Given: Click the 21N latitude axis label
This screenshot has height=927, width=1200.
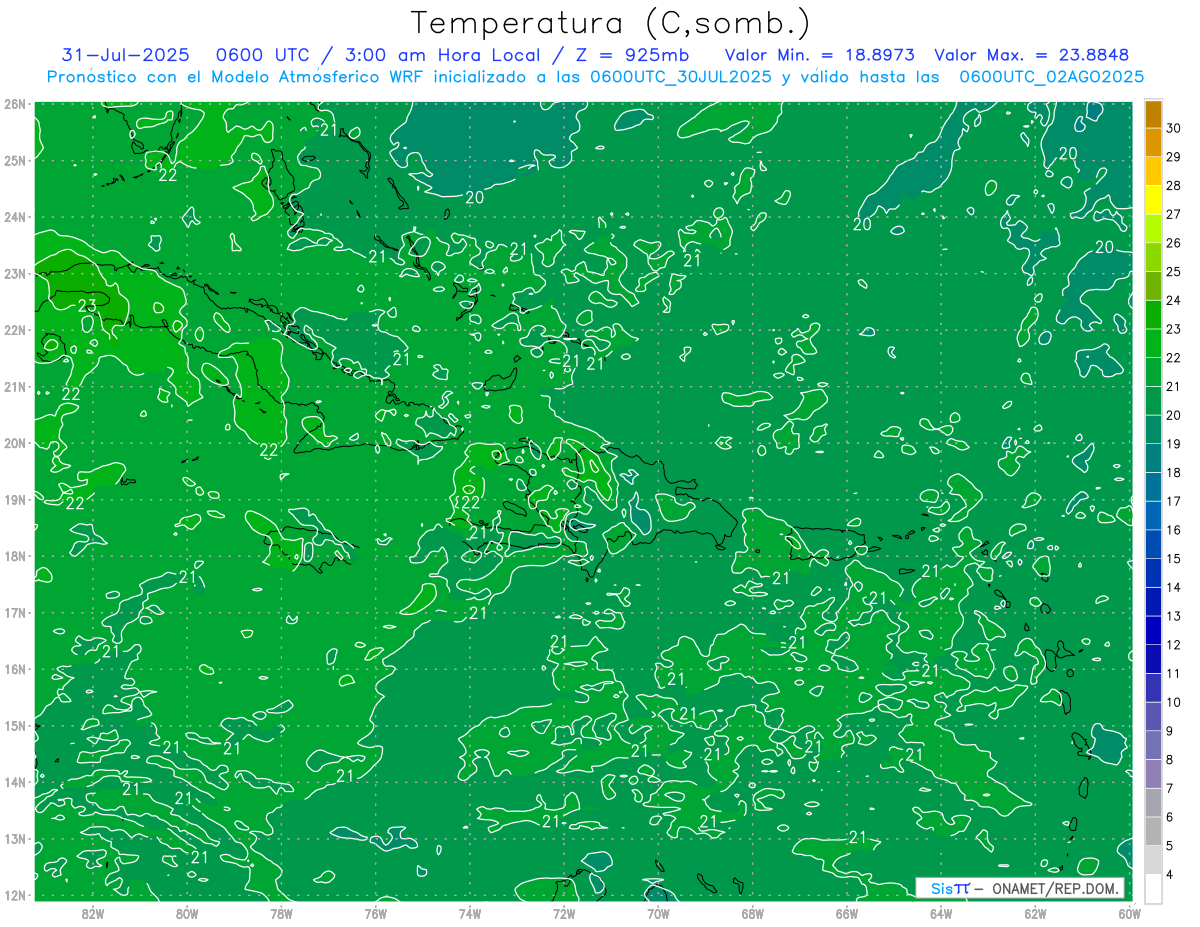Looking at the screenshot, I should (x=15, y=386).
